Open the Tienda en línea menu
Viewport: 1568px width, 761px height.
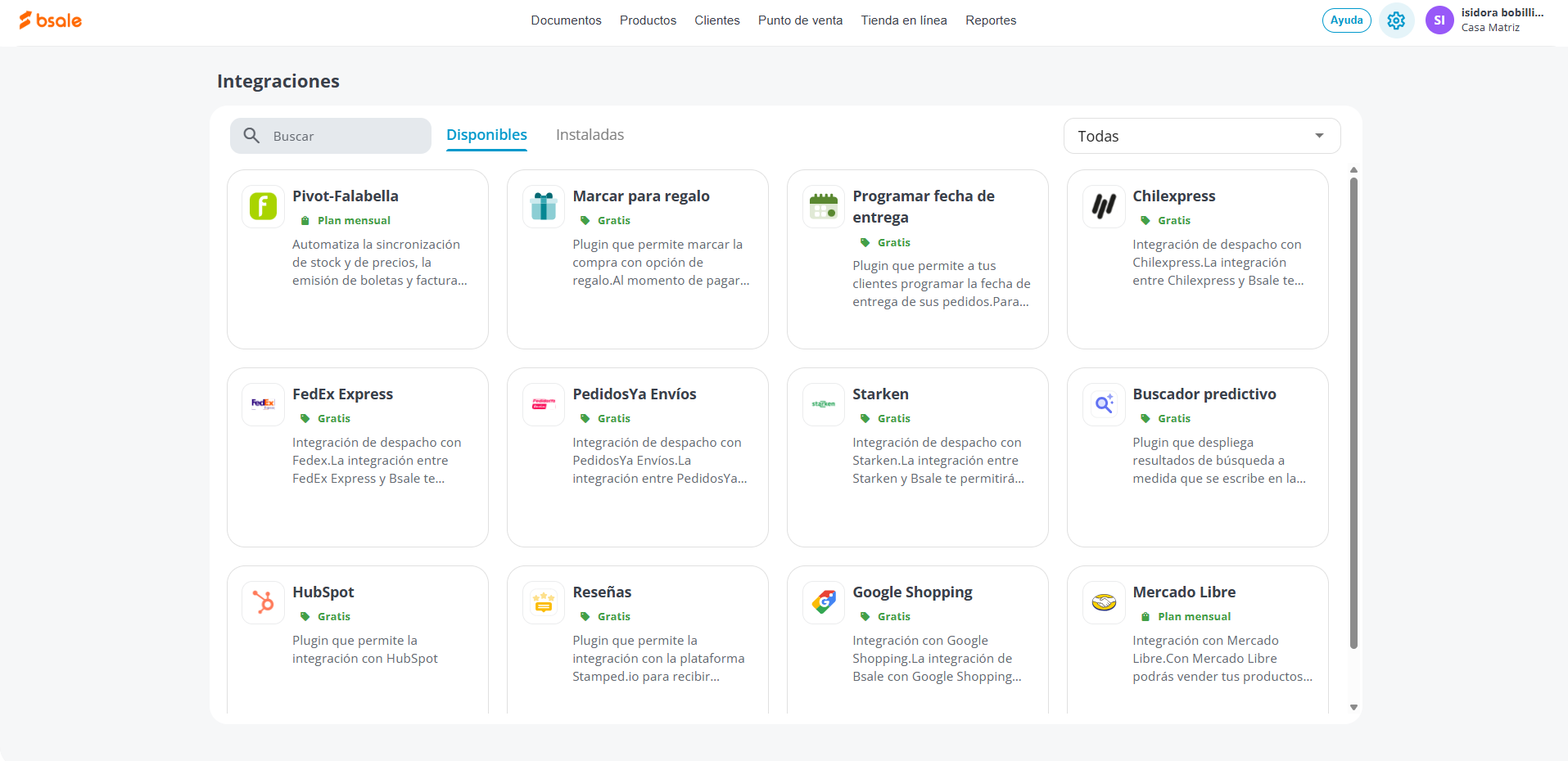click(904, 20)
